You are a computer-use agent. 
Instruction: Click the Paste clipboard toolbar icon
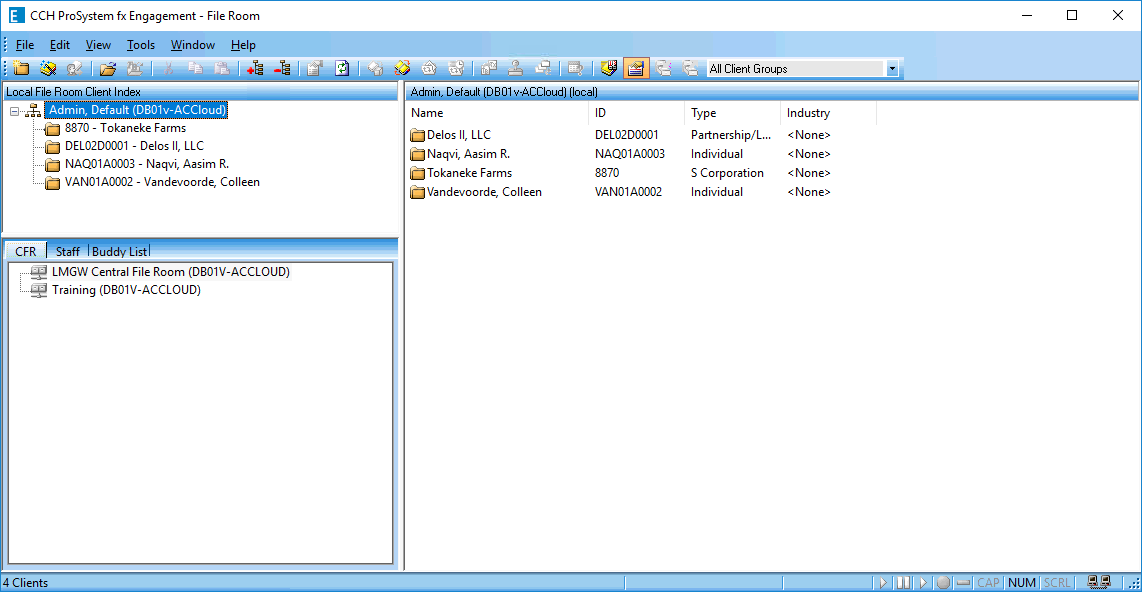point(222,68)
